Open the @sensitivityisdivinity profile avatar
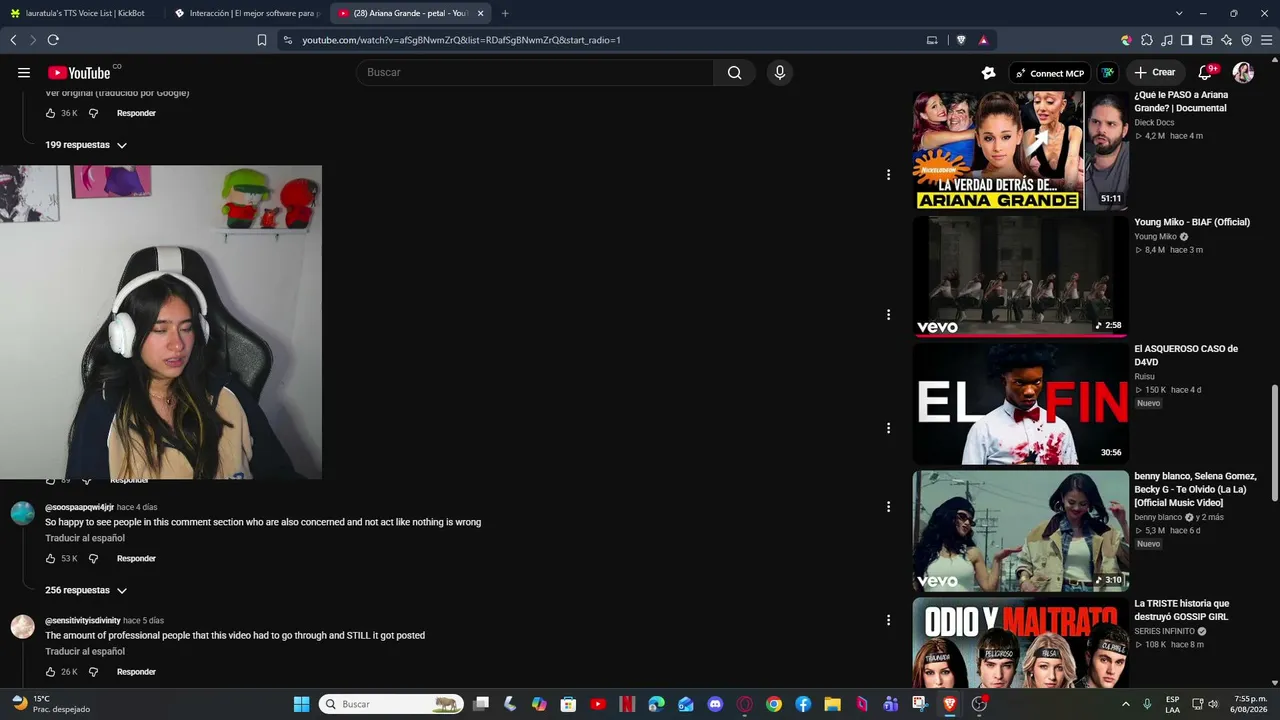Screen dimensions: 1280x720 [x=23, y=627]
